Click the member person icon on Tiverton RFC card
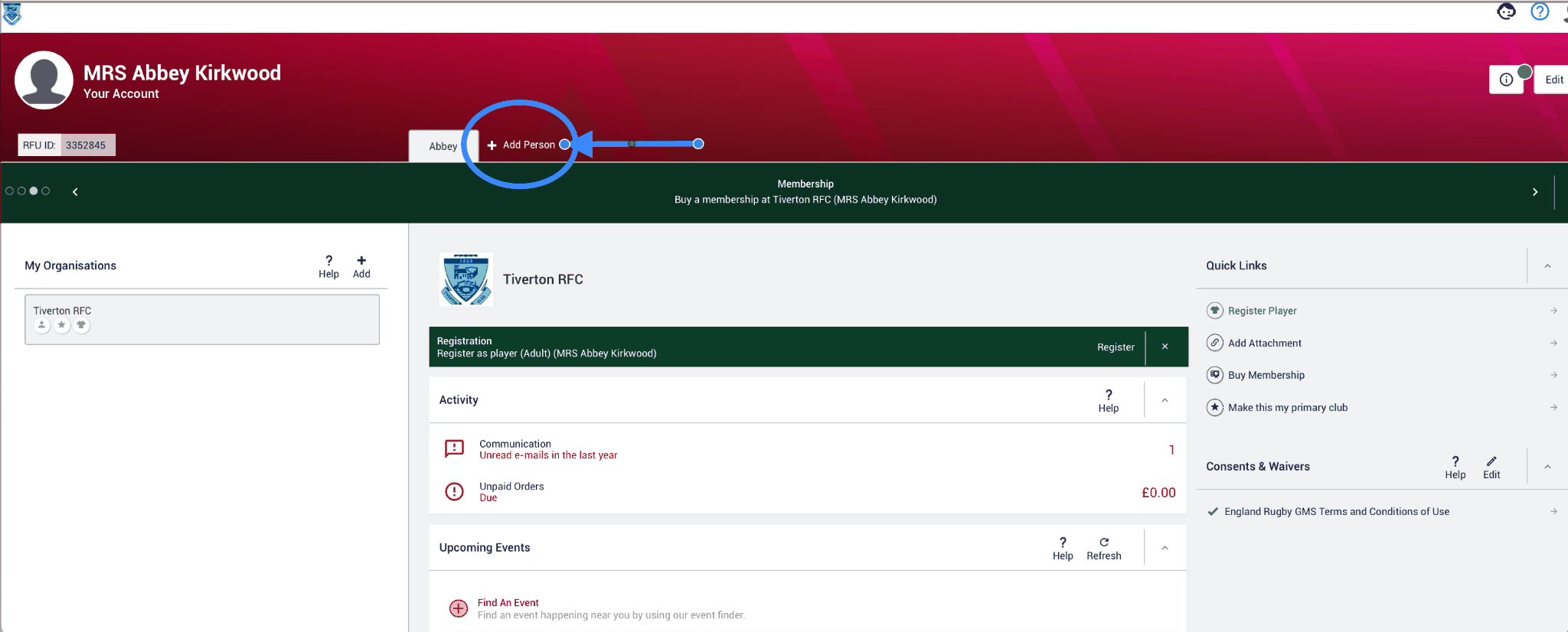Image resolution: width=1568 pixels, height=632 pixels. (x=42, y=325)
